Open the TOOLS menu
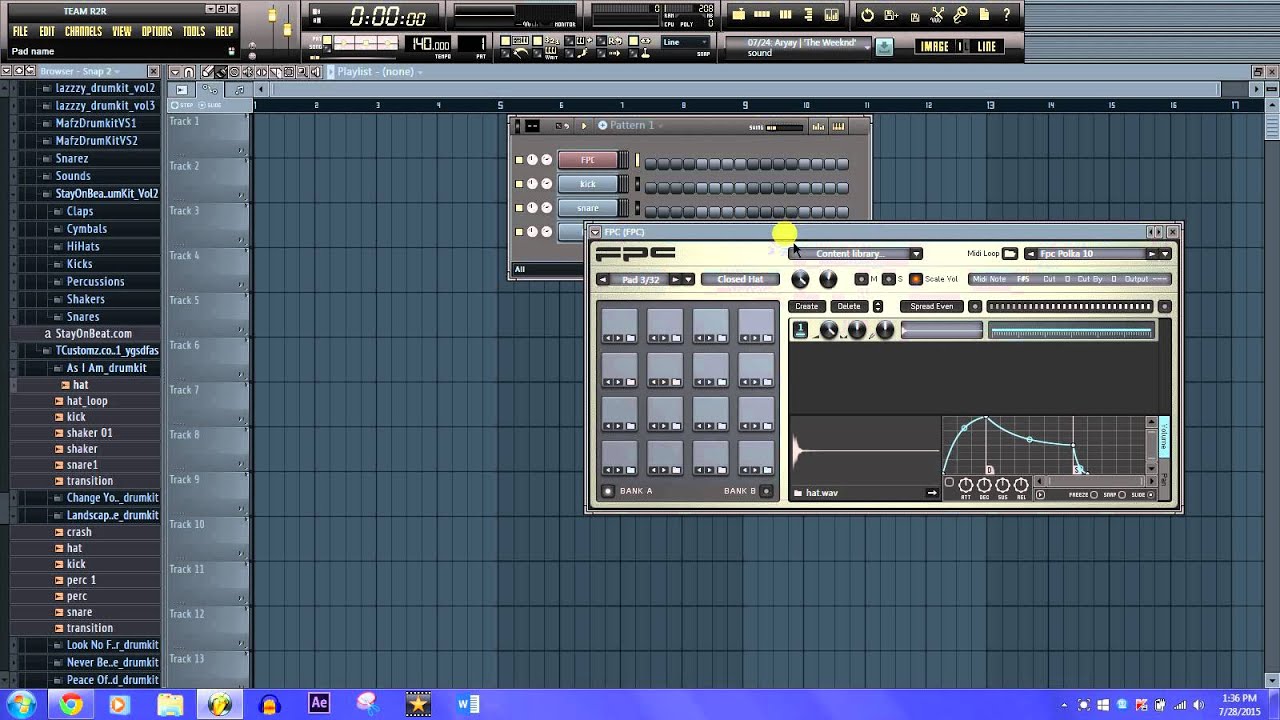The image size is (1280, 720). click(x=194, y=32)
